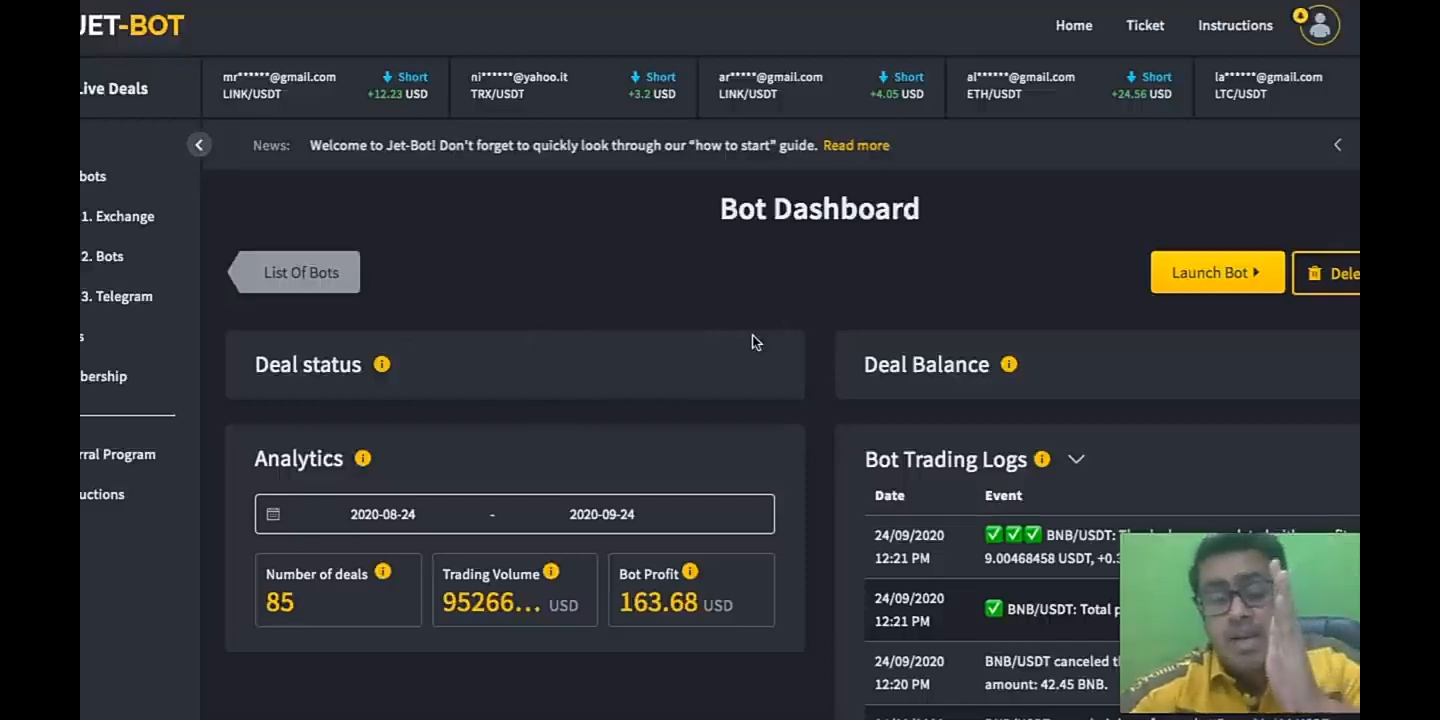Click the Bot Dashboard heading
The image size is (1440, 720).
[820, 208]
